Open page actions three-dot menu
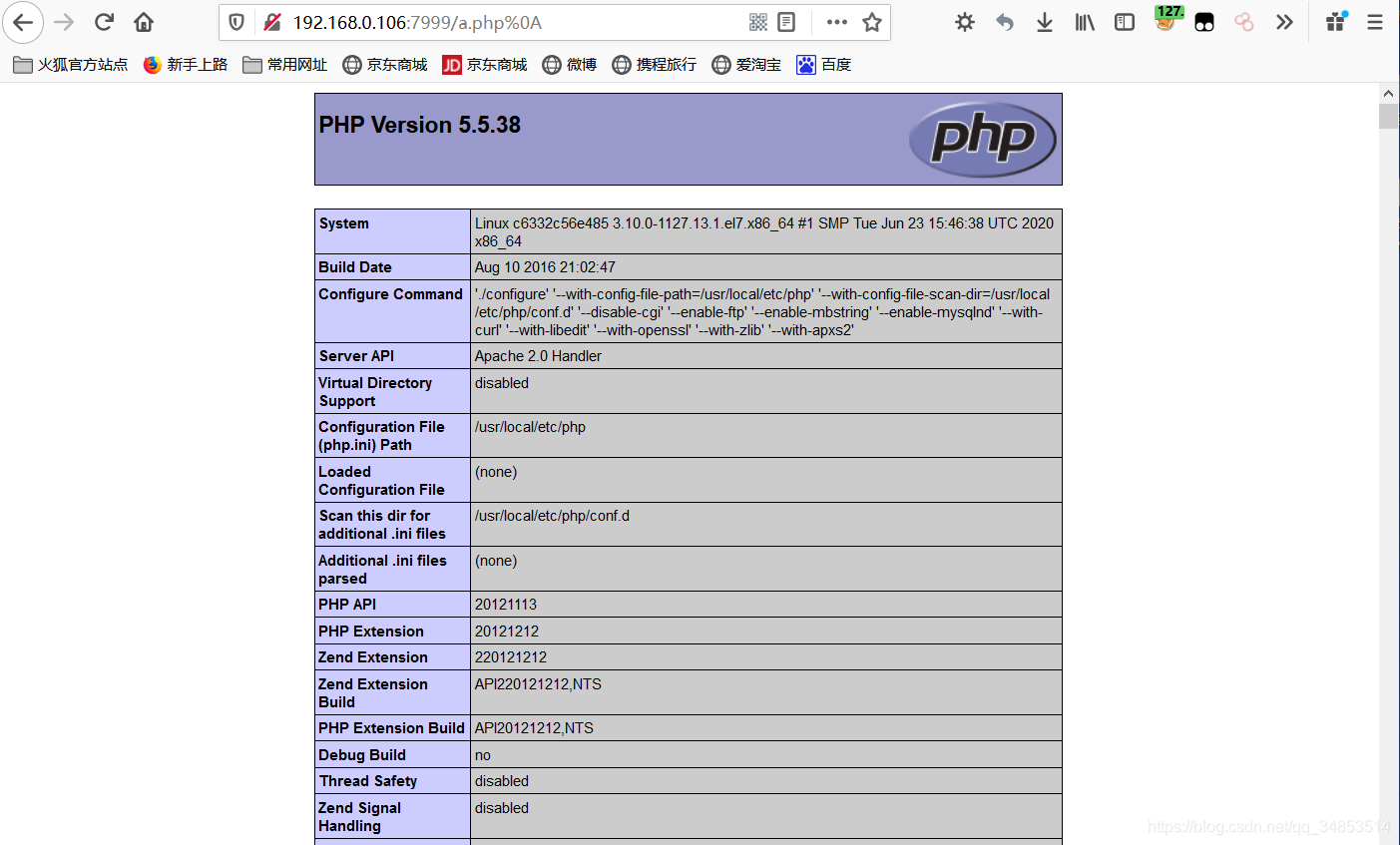Viewport: 1400px width, 845px height. pos(837,22)
